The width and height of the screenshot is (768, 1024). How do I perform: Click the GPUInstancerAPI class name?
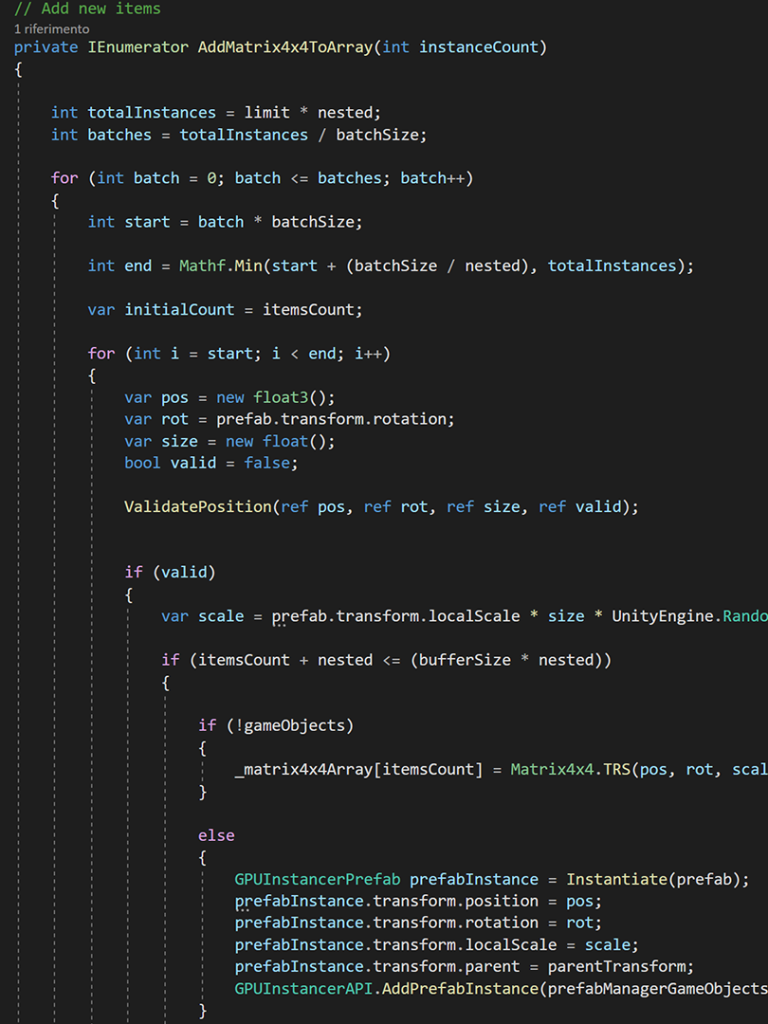click(x=304, y=989)
